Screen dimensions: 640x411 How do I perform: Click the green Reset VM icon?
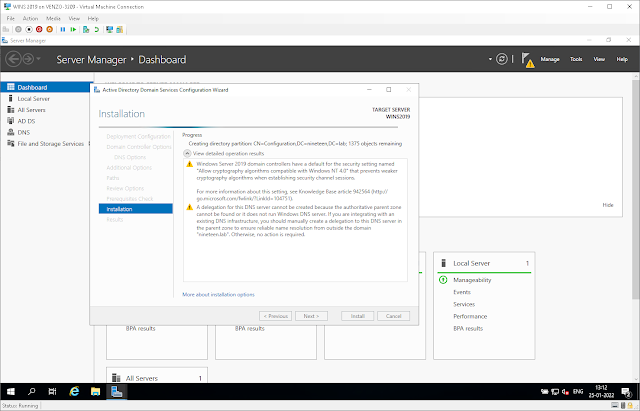coord(73,29)
